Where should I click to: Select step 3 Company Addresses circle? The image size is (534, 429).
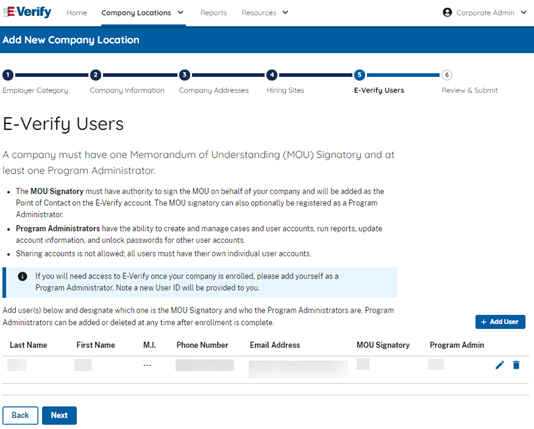(185, 75)
